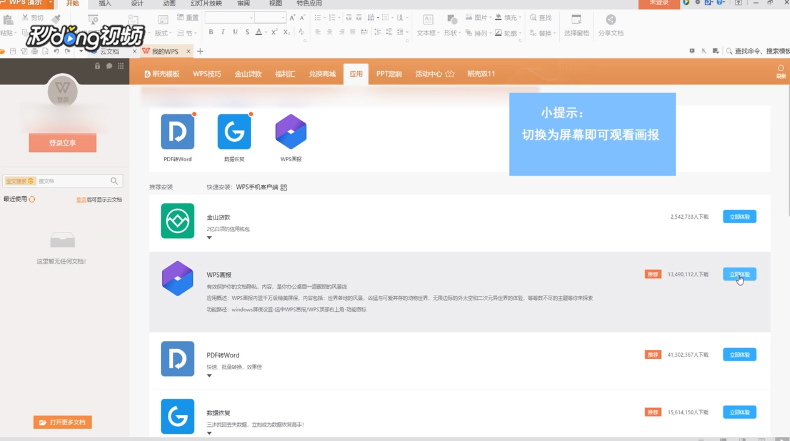
Task: Decrease font size with smaller A icon
Action: click(x=302, y=18)
